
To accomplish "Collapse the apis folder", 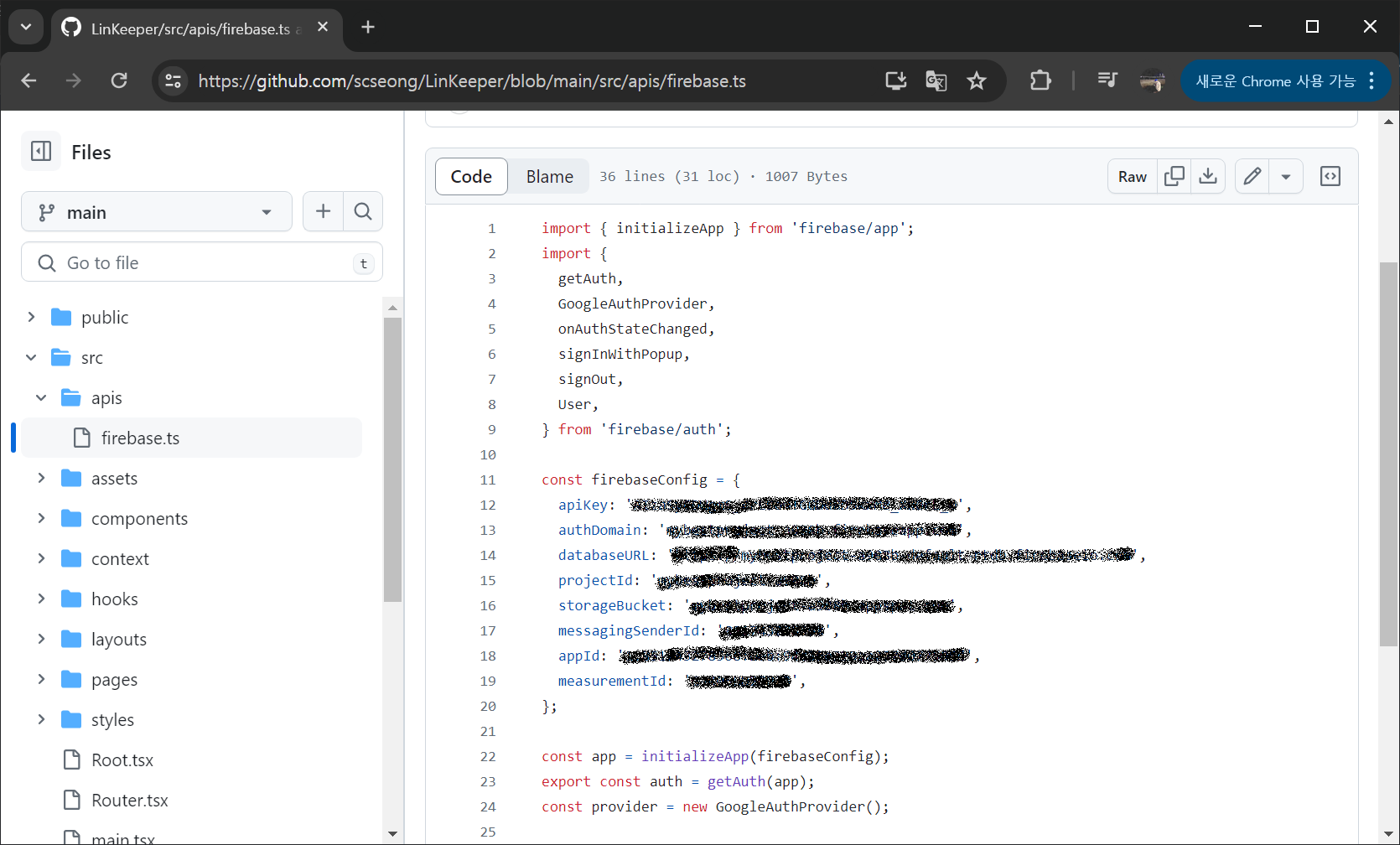I will 41,397.
